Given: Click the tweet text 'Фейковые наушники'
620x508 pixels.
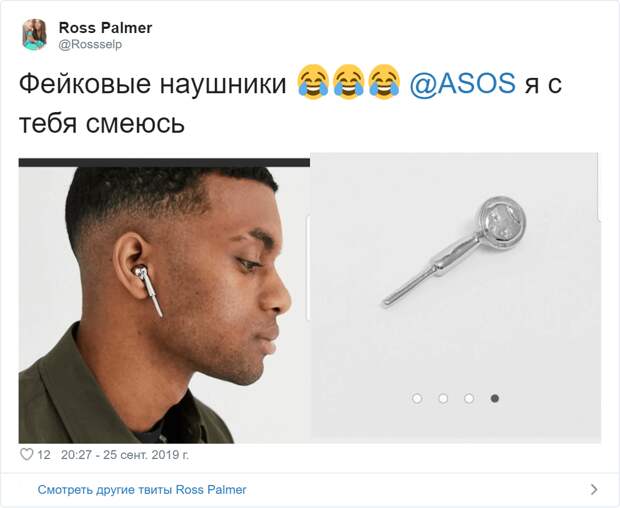Looking at the screenshot, I should [153, 84].
